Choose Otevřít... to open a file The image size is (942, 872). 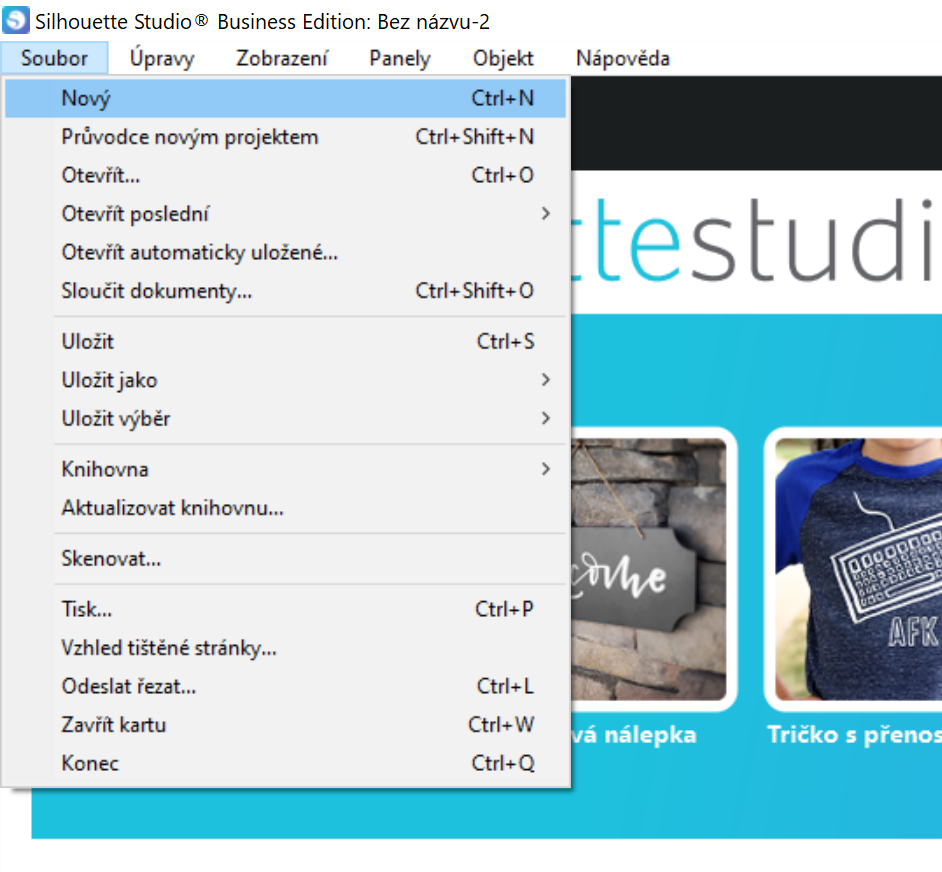pos(100,175)
